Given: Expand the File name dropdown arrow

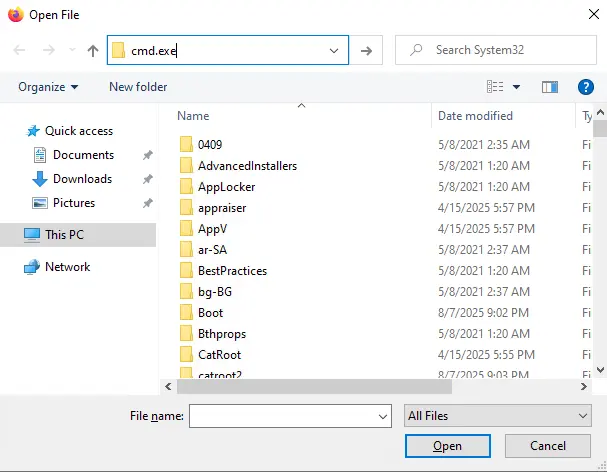Looking at the screenshot, I should 382,416.
